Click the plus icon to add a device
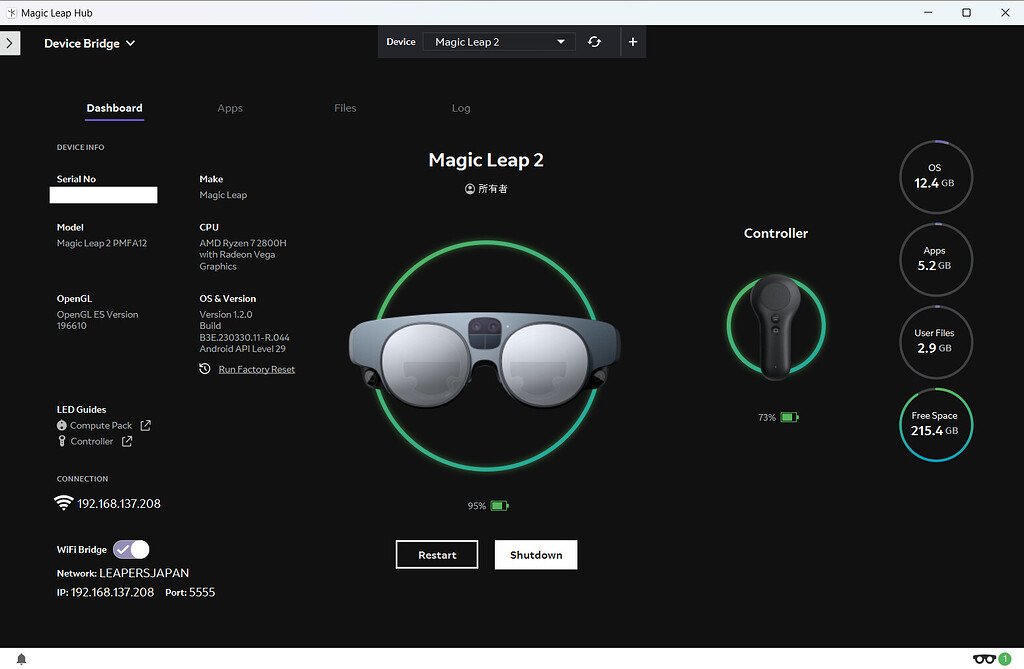The image size is (1024, 669). tap(632, 41)
